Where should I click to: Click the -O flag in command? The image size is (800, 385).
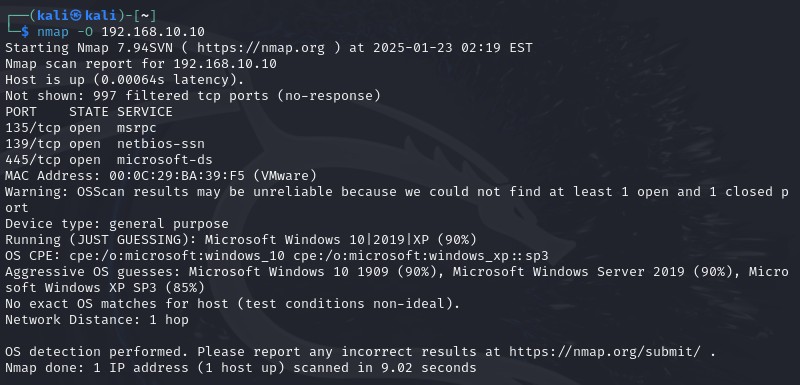pyautogui.click(x=85, y=32)
